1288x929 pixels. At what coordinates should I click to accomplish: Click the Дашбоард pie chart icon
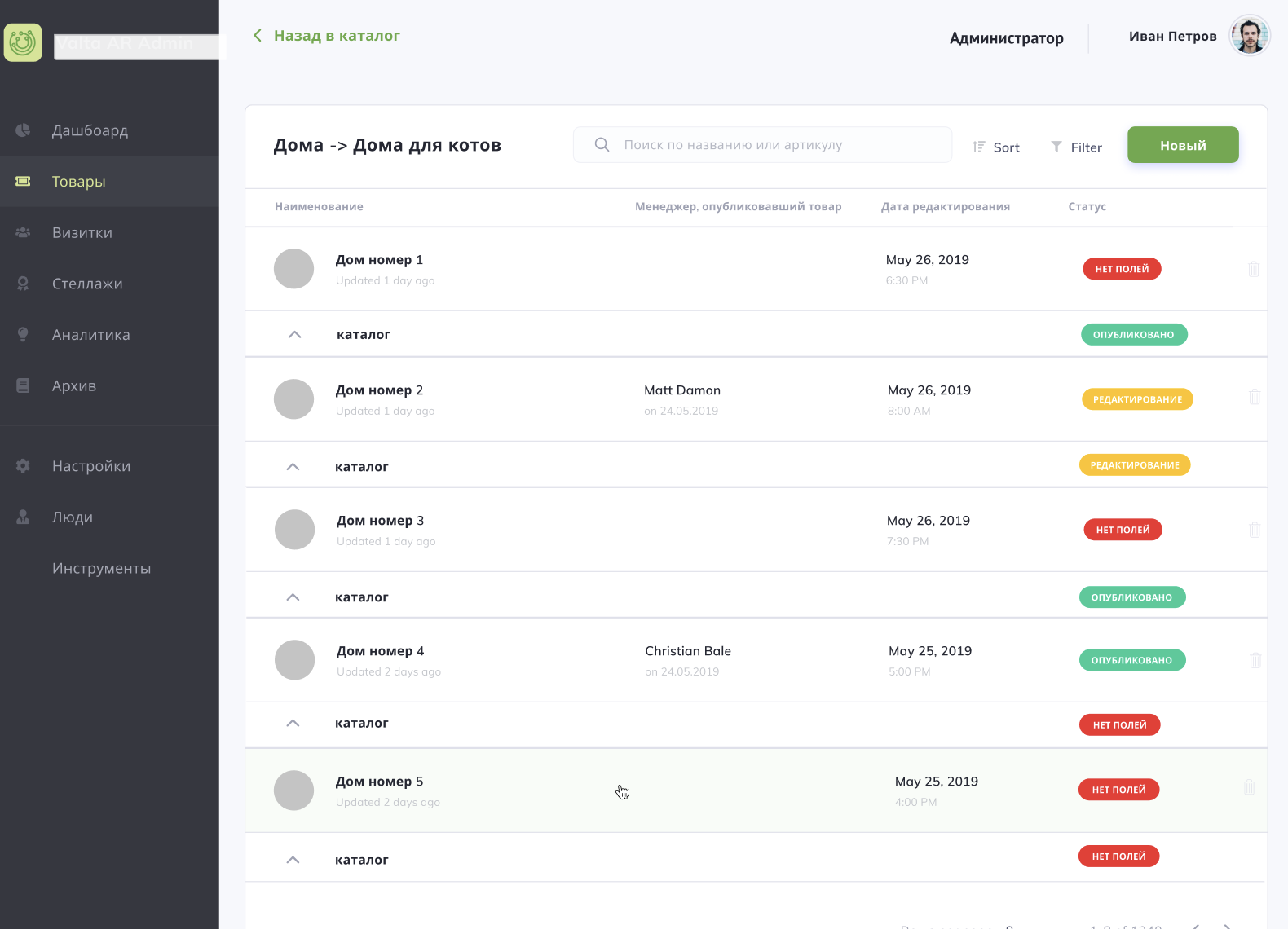click(x=23, y=130)
